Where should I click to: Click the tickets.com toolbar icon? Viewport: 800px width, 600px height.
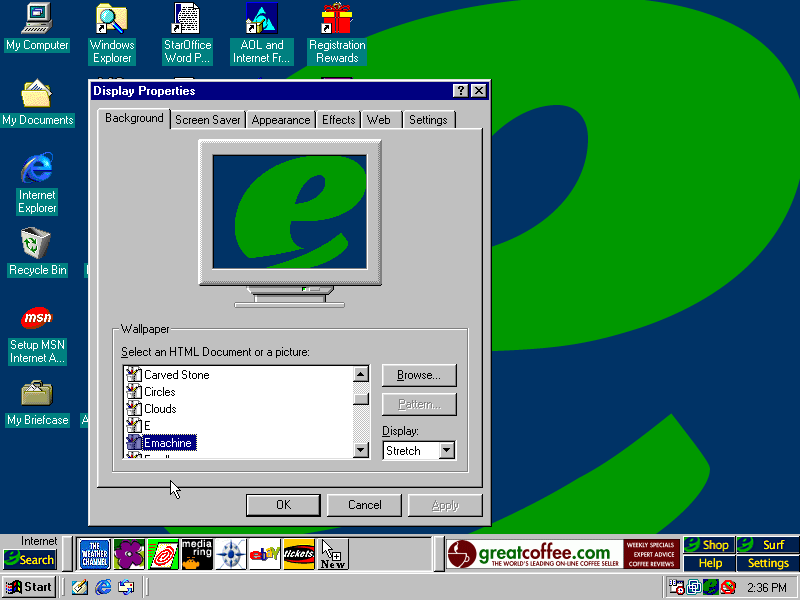click(x=299, y=554)
